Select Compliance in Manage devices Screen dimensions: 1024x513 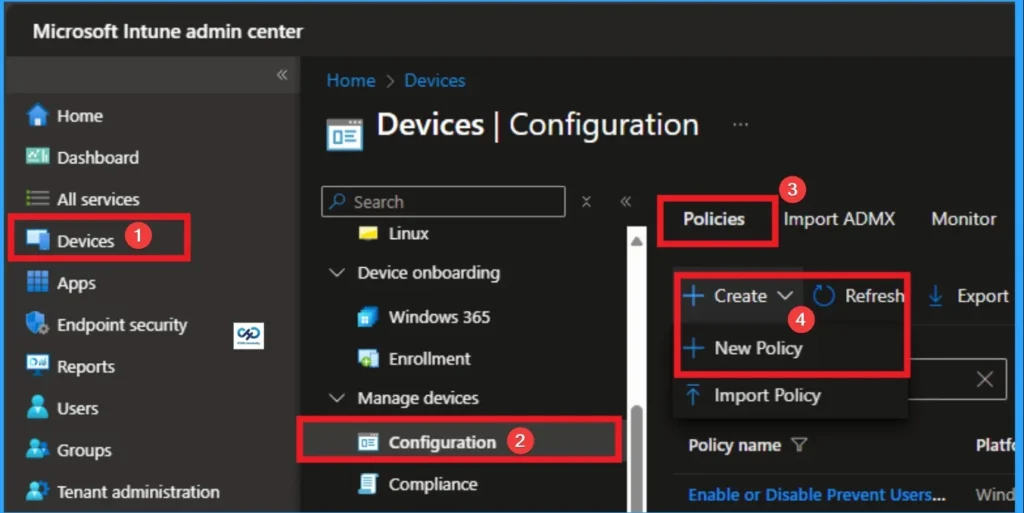[433, 484]
